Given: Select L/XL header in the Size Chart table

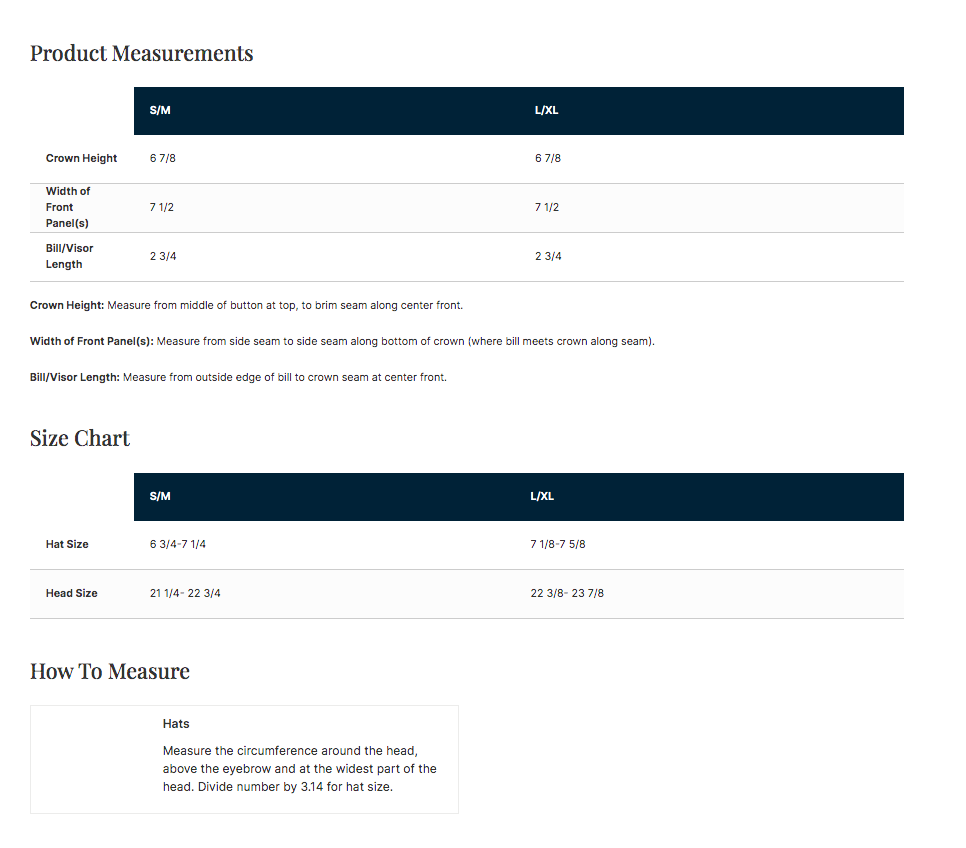Looking at the screenshot, I should 542,496.
